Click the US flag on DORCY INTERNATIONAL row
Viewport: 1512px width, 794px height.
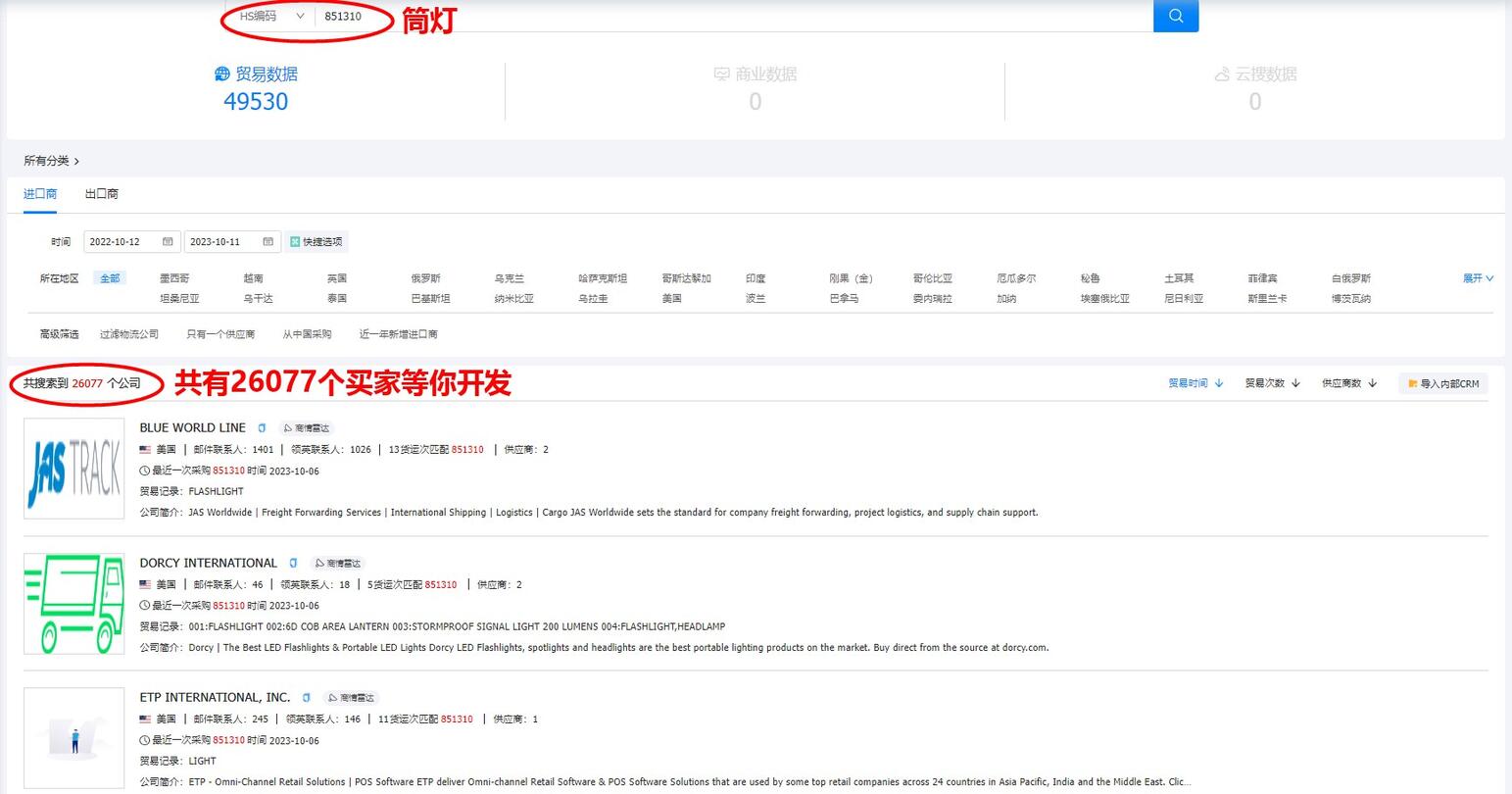click(x=145, y=585)
